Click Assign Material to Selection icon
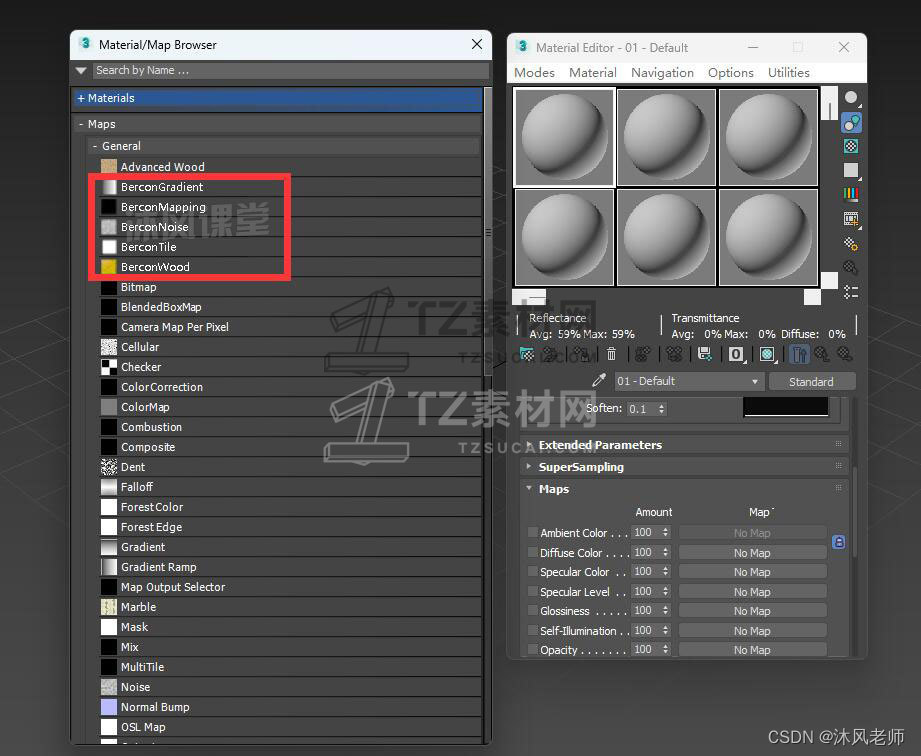The width and height of the screenshot is (921, 756). point(581,354)
